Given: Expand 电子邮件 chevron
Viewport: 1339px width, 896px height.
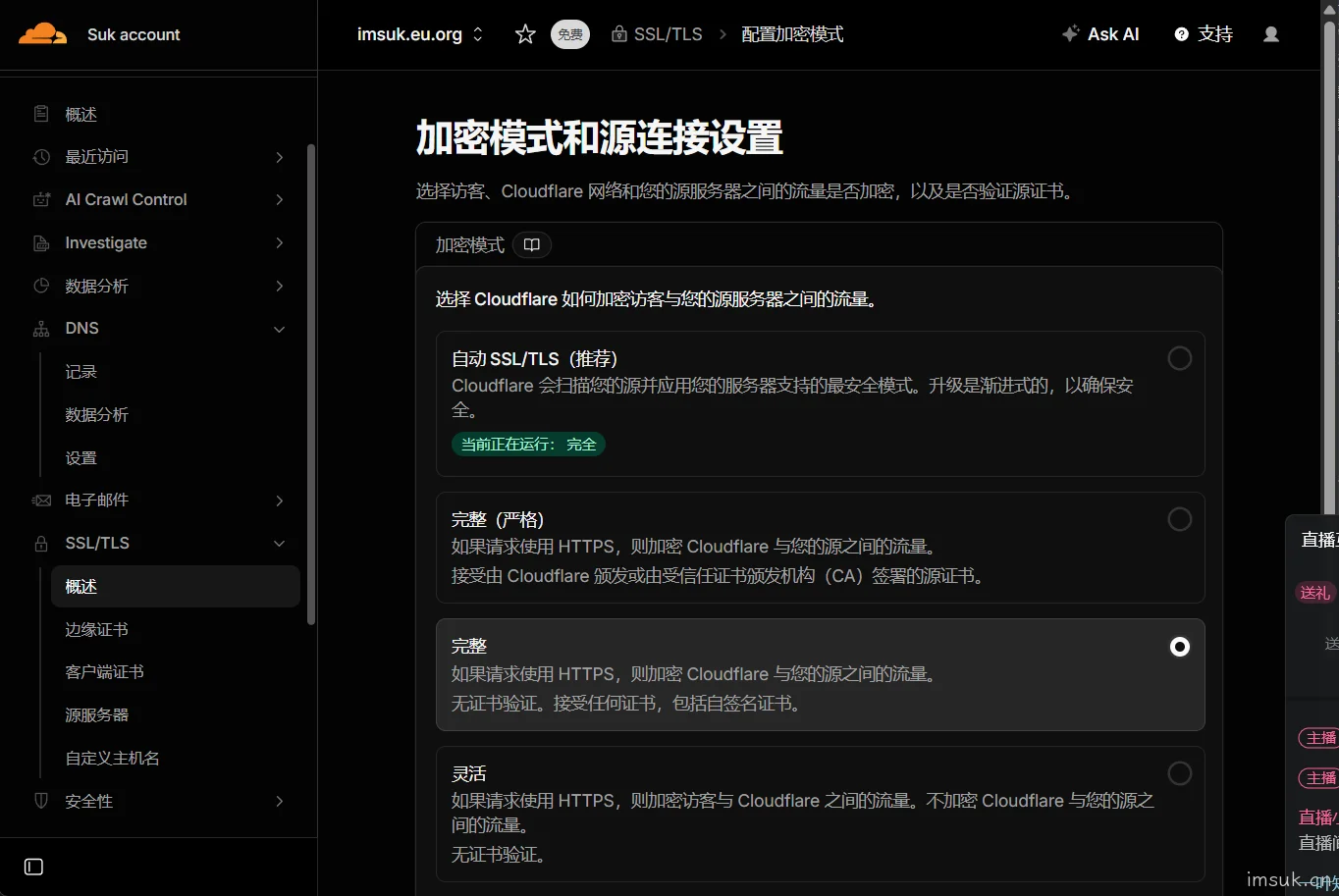Looking at the screenshot, I should [280, 501].
